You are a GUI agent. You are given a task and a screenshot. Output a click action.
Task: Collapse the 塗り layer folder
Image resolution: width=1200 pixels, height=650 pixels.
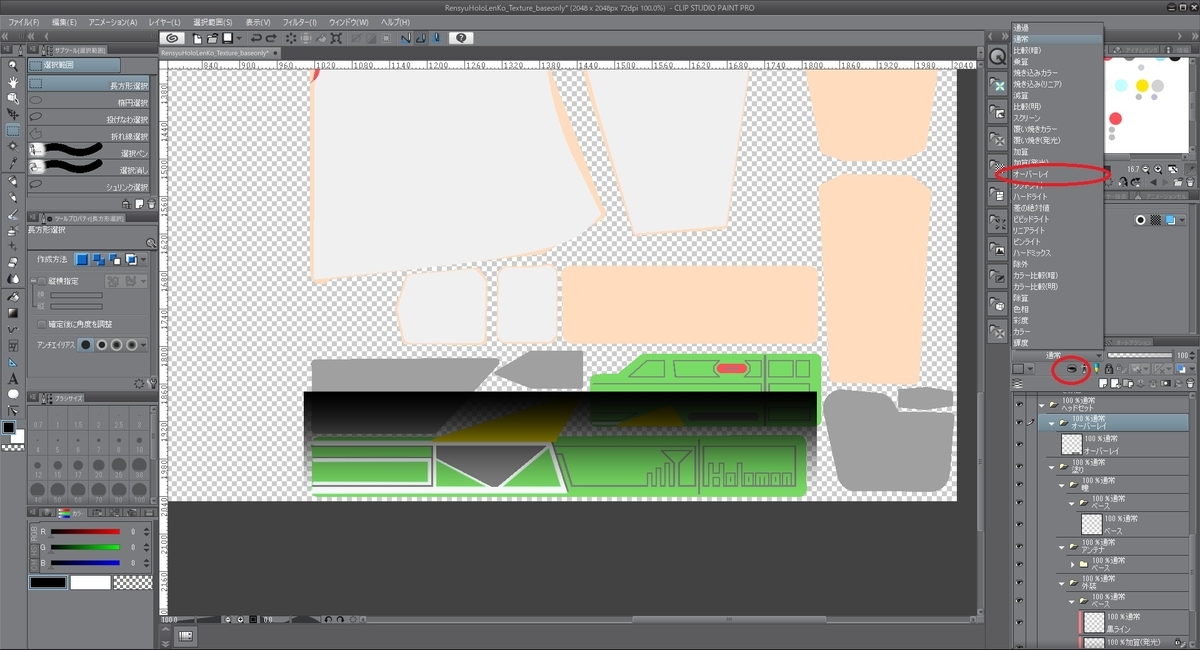1052,467
